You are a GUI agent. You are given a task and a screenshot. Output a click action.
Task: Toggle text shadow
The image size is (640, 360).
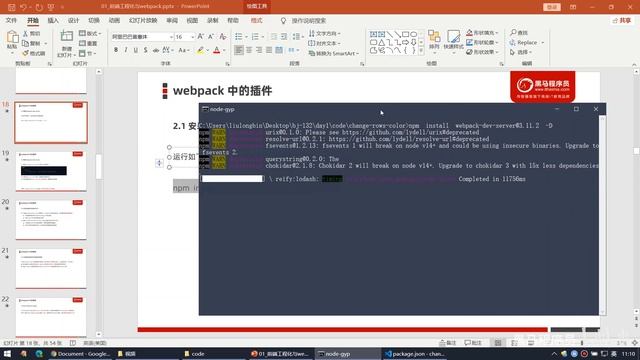click(145, 50)
